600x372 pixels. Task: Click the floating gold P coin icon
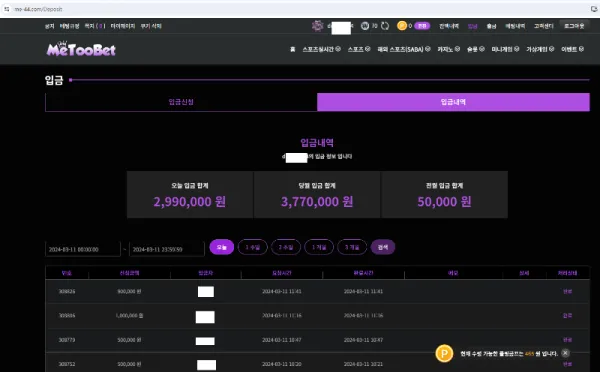[x=444, y=353]
